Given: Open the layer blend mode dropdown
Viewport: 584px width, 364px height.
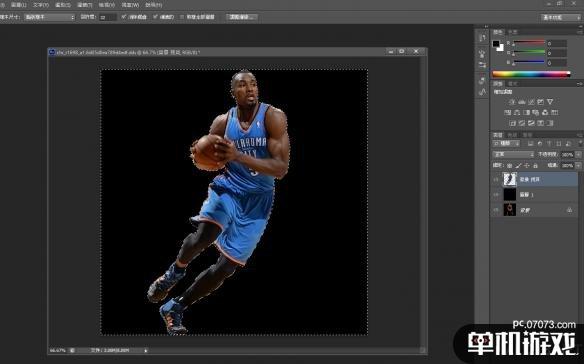Looking at the screenshot, I should [x=513, y=154].
